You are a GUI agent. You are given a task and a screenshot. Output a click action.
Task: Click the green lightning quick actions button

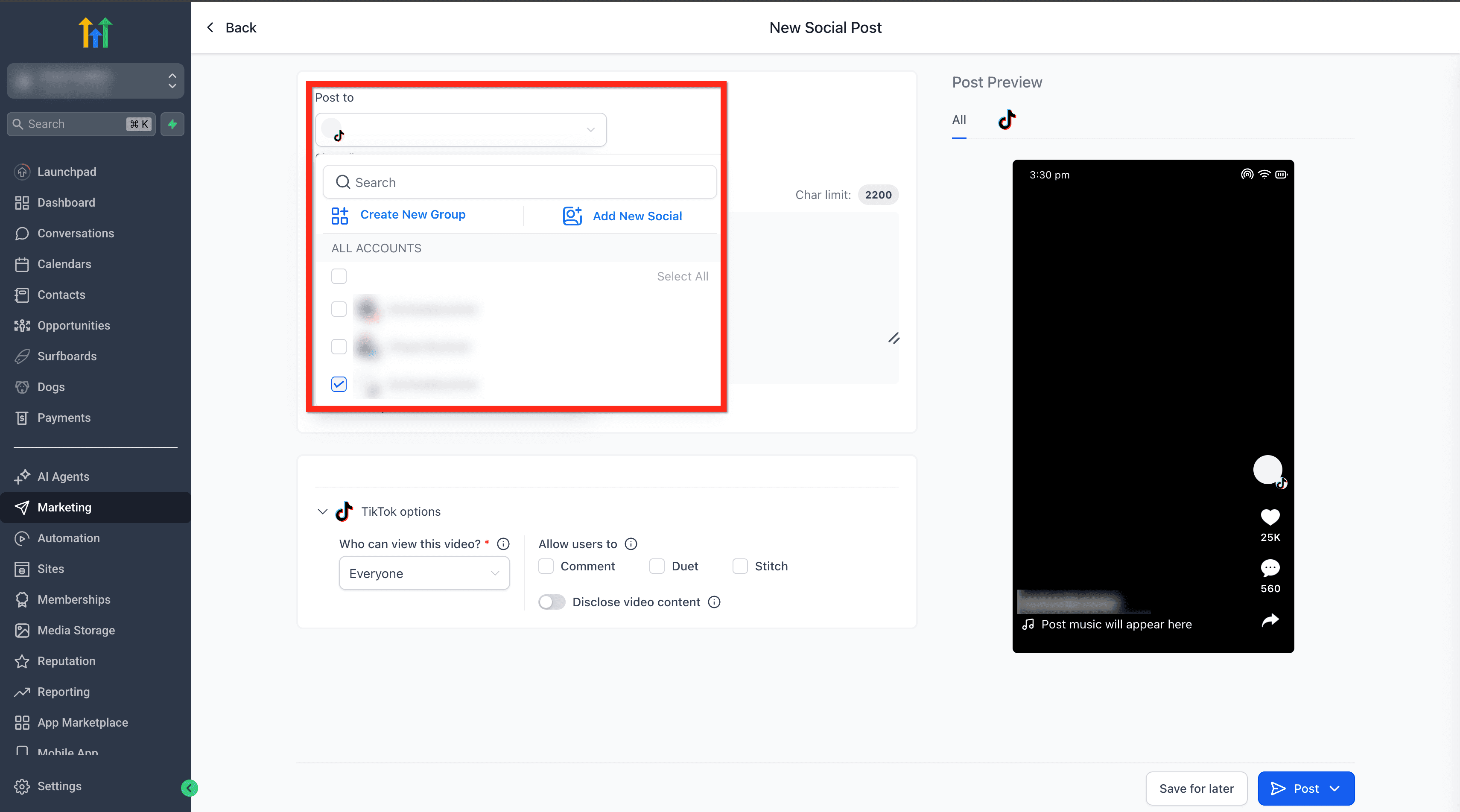point(172,124)
